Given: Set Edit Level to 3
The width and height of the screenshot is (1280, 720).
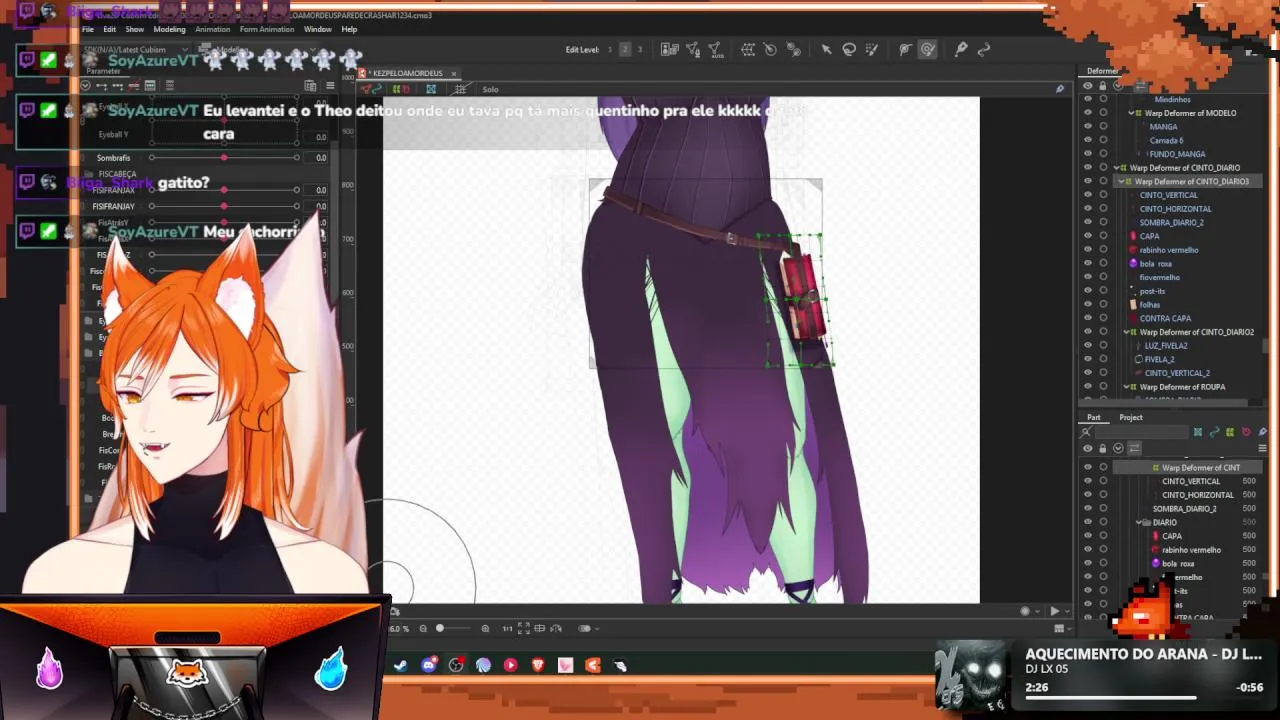Looking at the screenshot, I should pyautogui.click(x=640, y=49).
